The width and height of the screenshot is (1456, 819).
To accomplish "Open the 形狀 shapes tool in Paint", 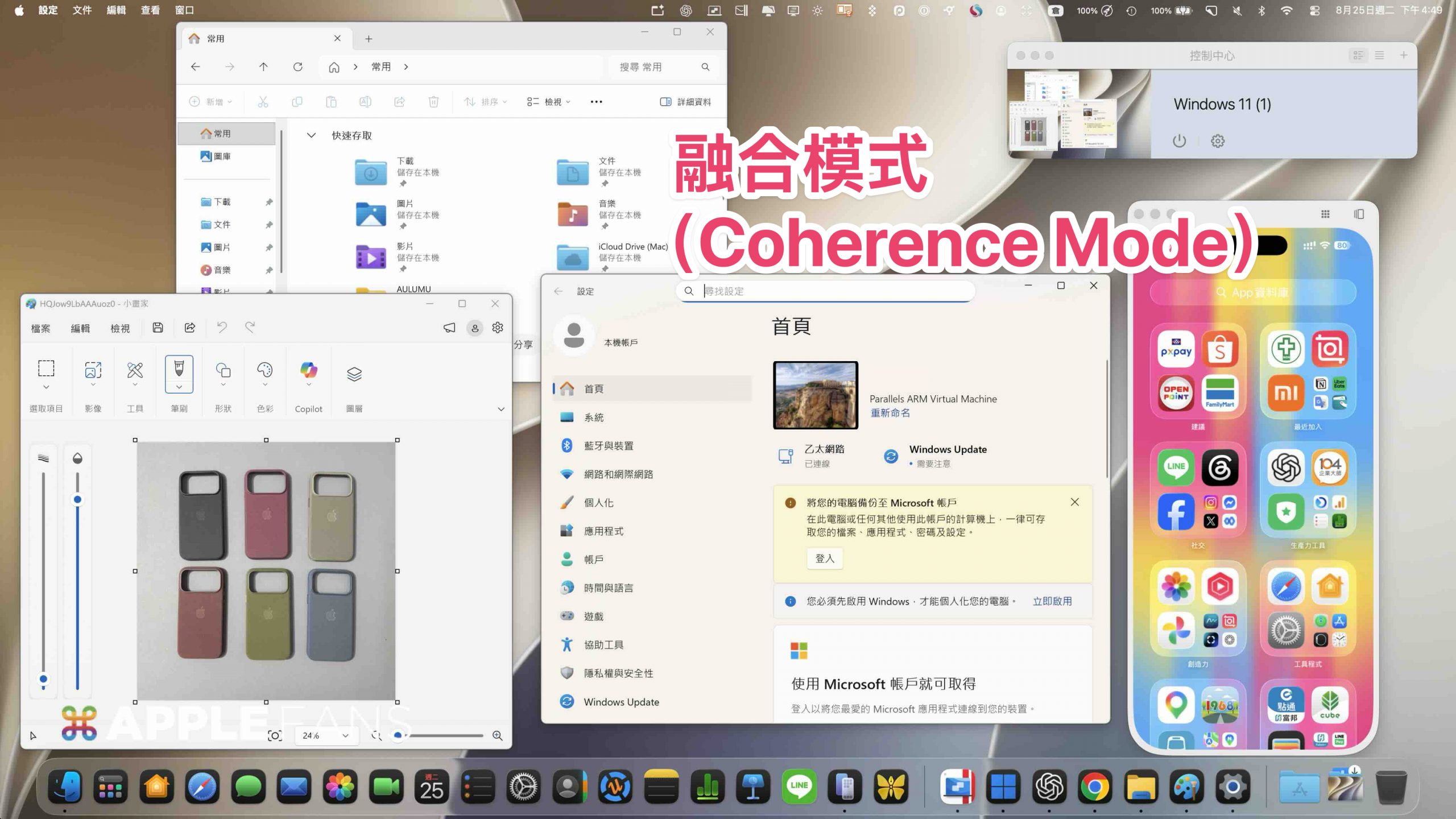I will (223, 370).
